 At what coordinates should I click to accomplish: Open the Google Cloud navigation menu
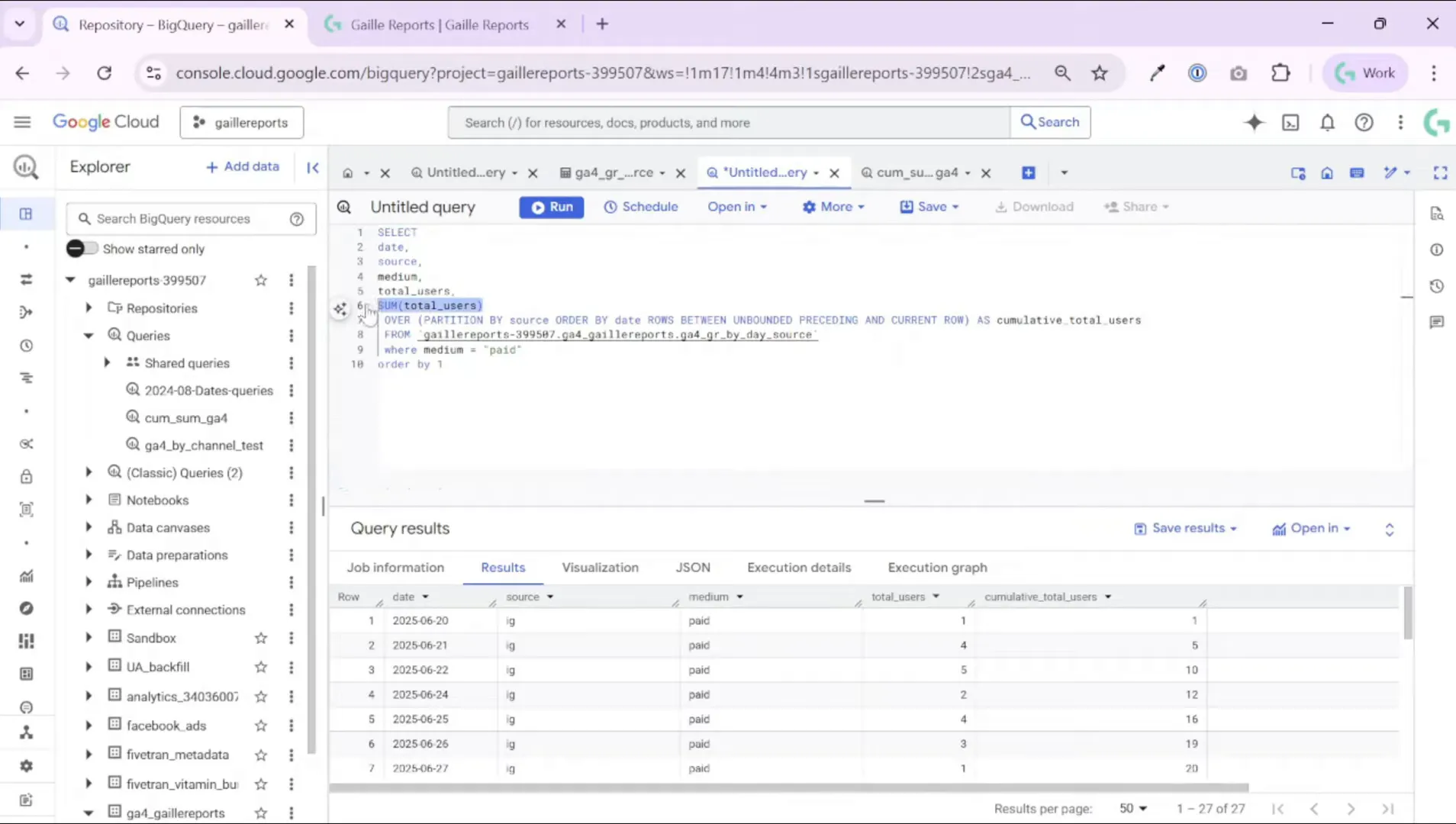click(22, 122)
